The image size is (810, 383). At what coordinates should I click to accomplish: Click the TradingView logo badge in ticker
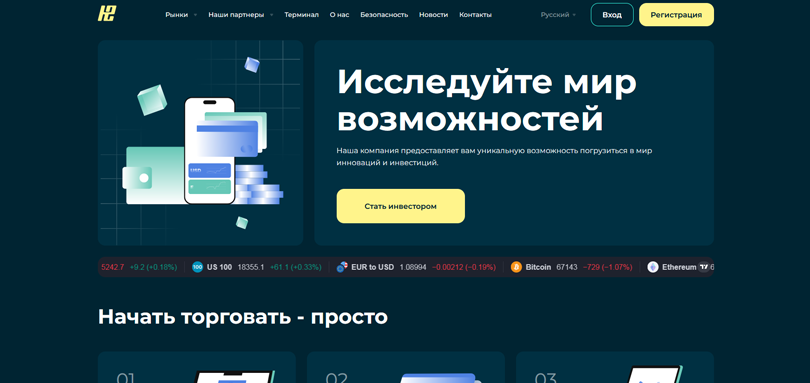pos(704,267)
